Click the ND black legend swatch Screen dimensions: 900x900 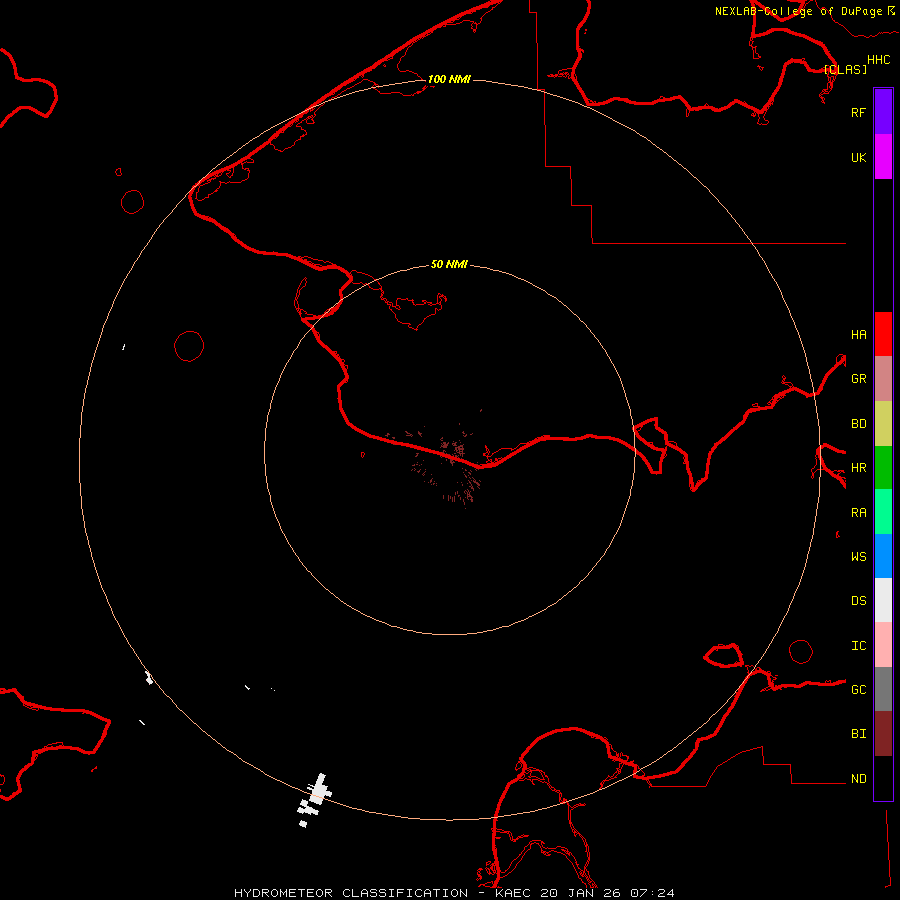point(883,778)
